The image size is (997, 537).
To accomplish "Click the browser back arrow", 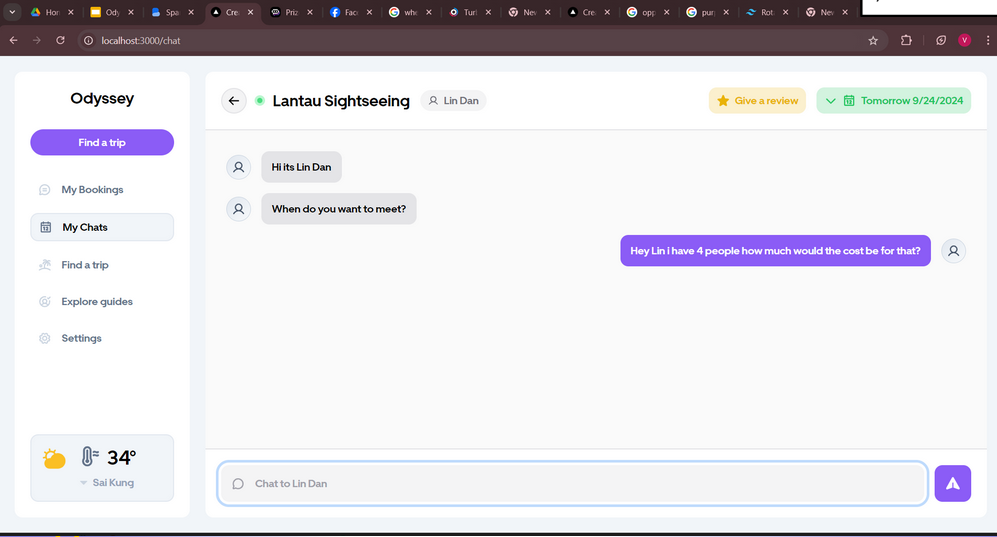I will tap(13, 40).
